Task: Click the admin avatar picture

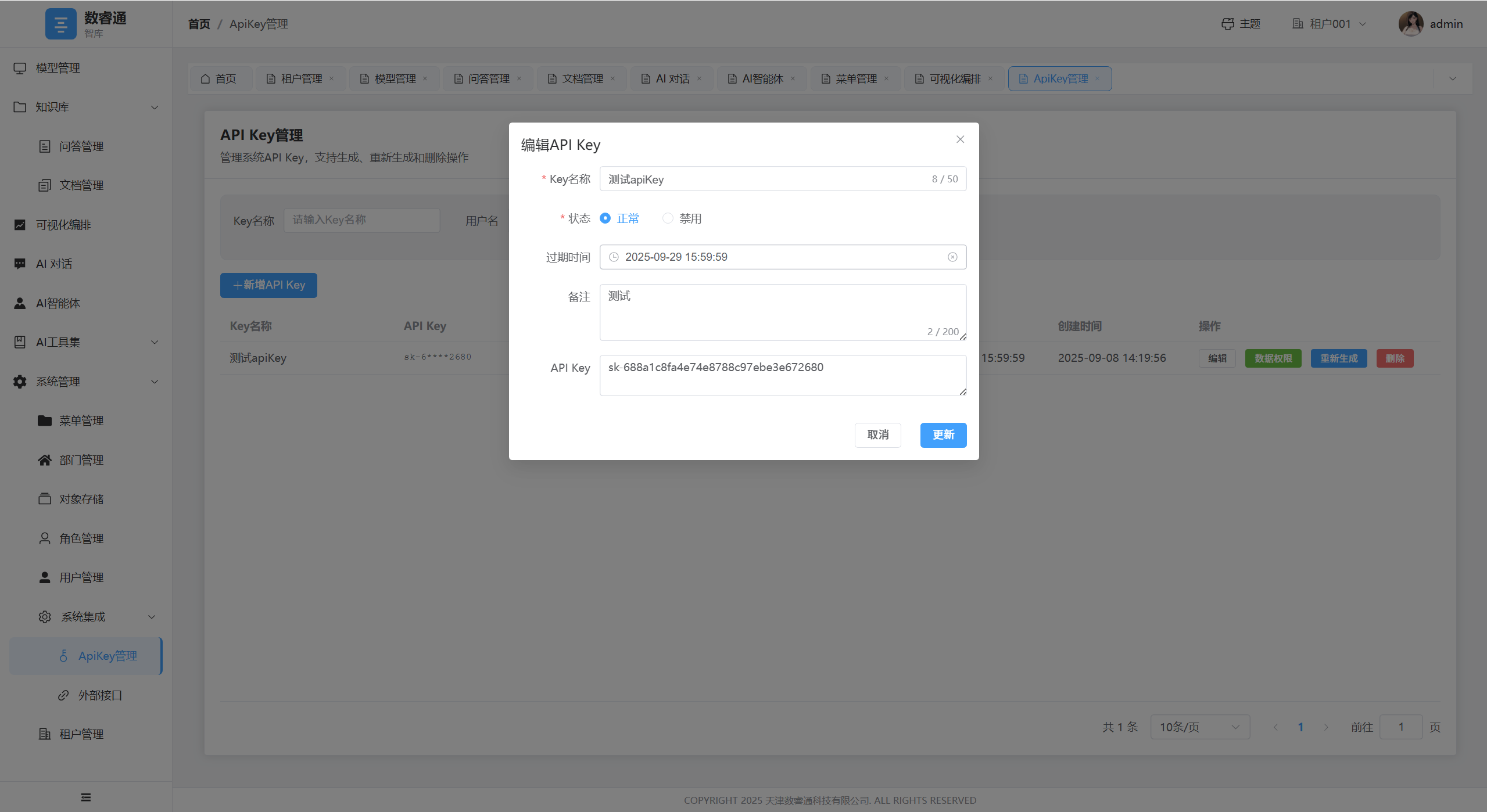Action: click(1410, 24)
